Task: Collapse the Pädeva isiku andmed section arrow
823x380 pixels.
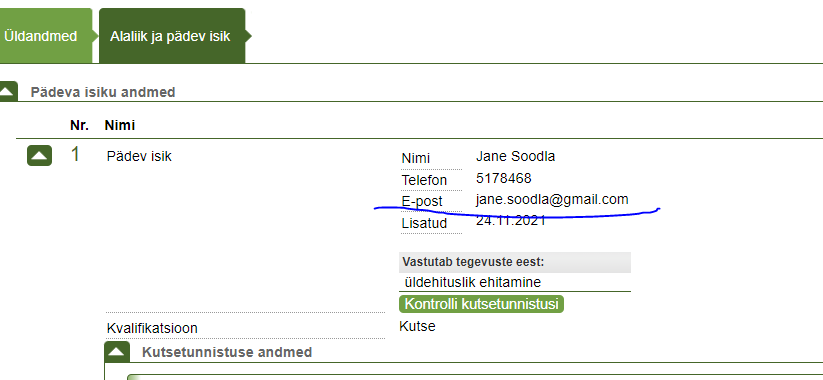Action: pos(8,92)
